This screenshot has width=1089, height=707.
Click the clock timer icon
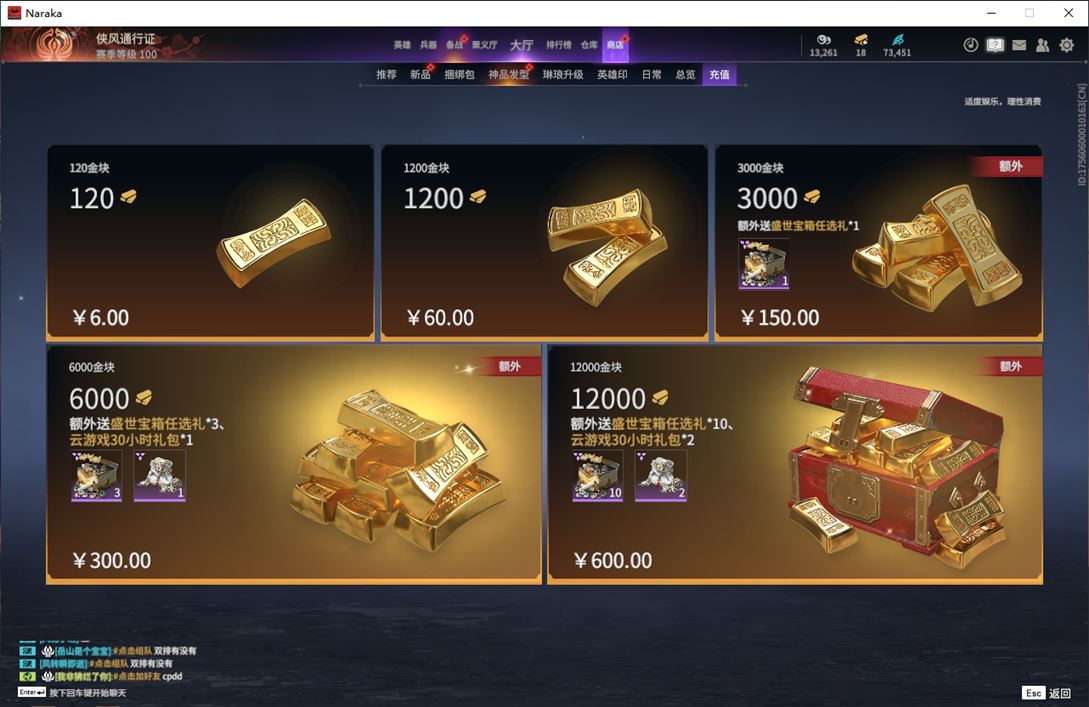[971, 45]
